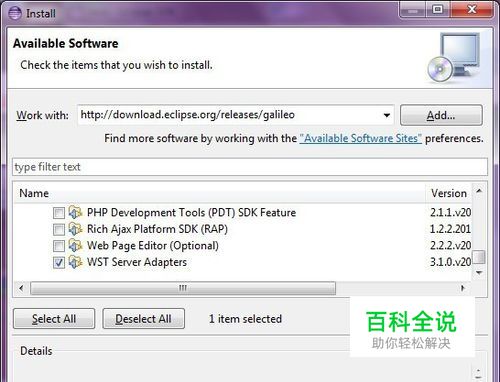Click the horizontal scrollbar left arrow
This screenshot has width=500, height=382.
(x=21, y=288)
